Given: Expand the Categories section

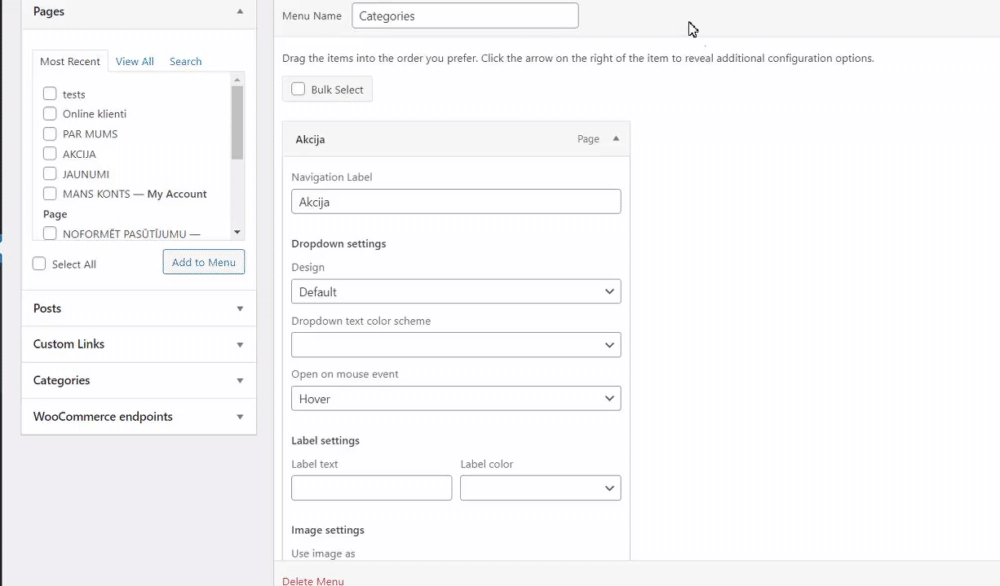Looking at the screenshot, I should point(240,381).
